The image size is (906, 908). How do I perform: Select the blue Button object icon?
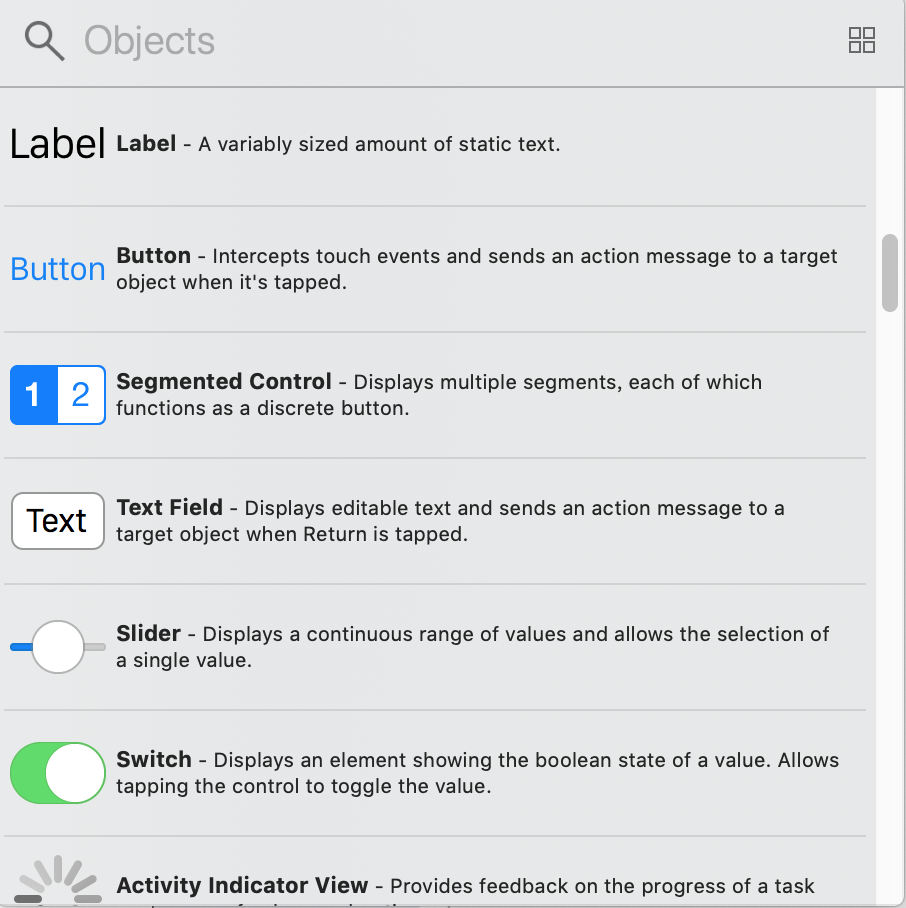point(57,269)
